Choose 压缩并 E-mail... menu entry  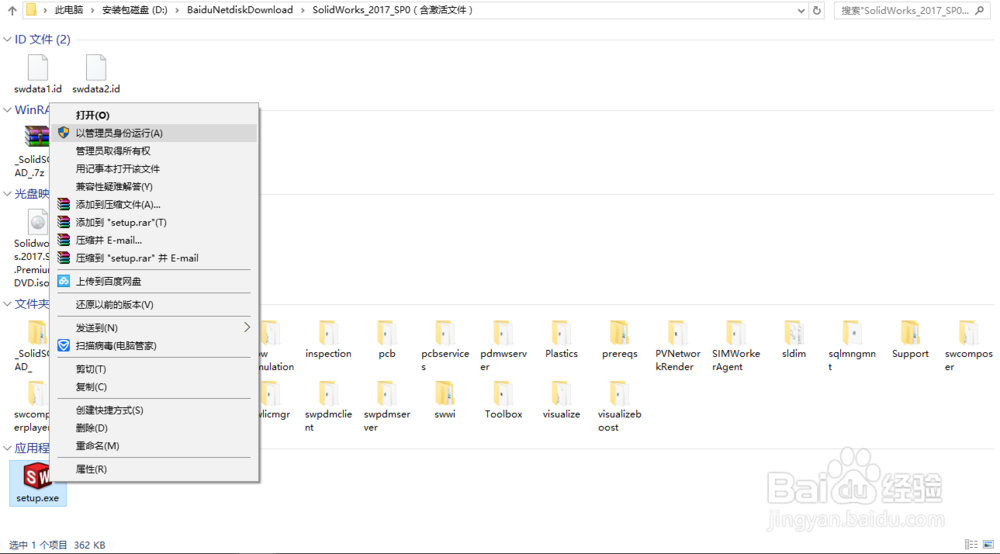(x=154, y=240)
